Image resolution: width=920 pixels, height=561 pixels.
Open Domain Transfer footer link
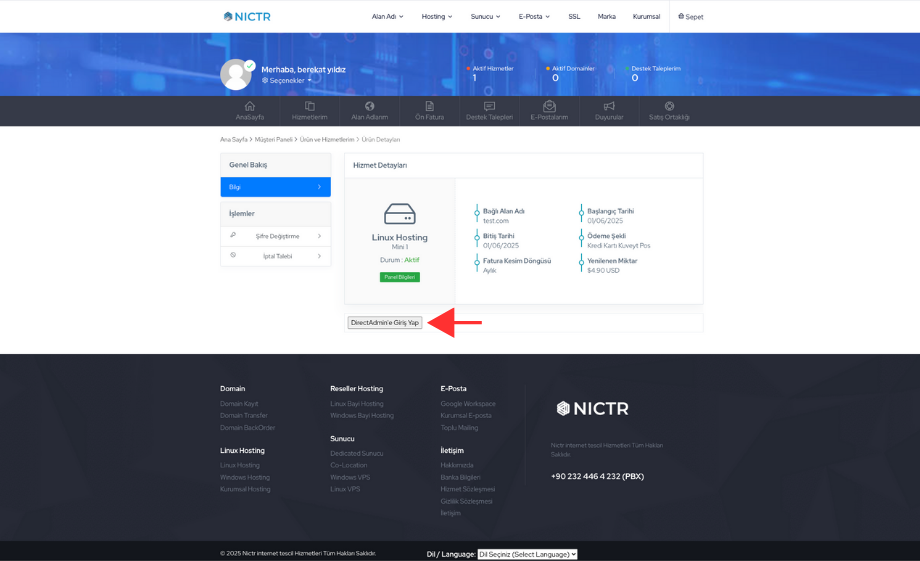pos(243,415)
